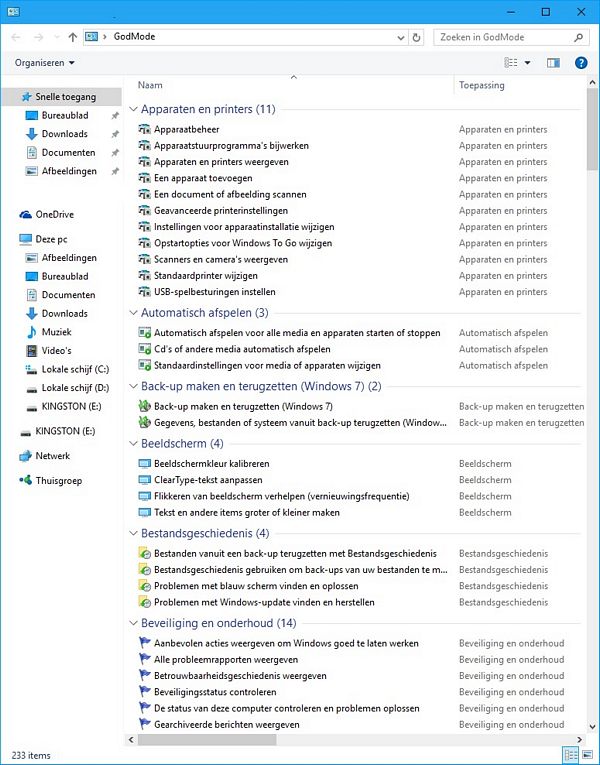Viewport: 600px width, 765px height.
Task: Switch to details view in status bar
Action: [x=570, y=755]
